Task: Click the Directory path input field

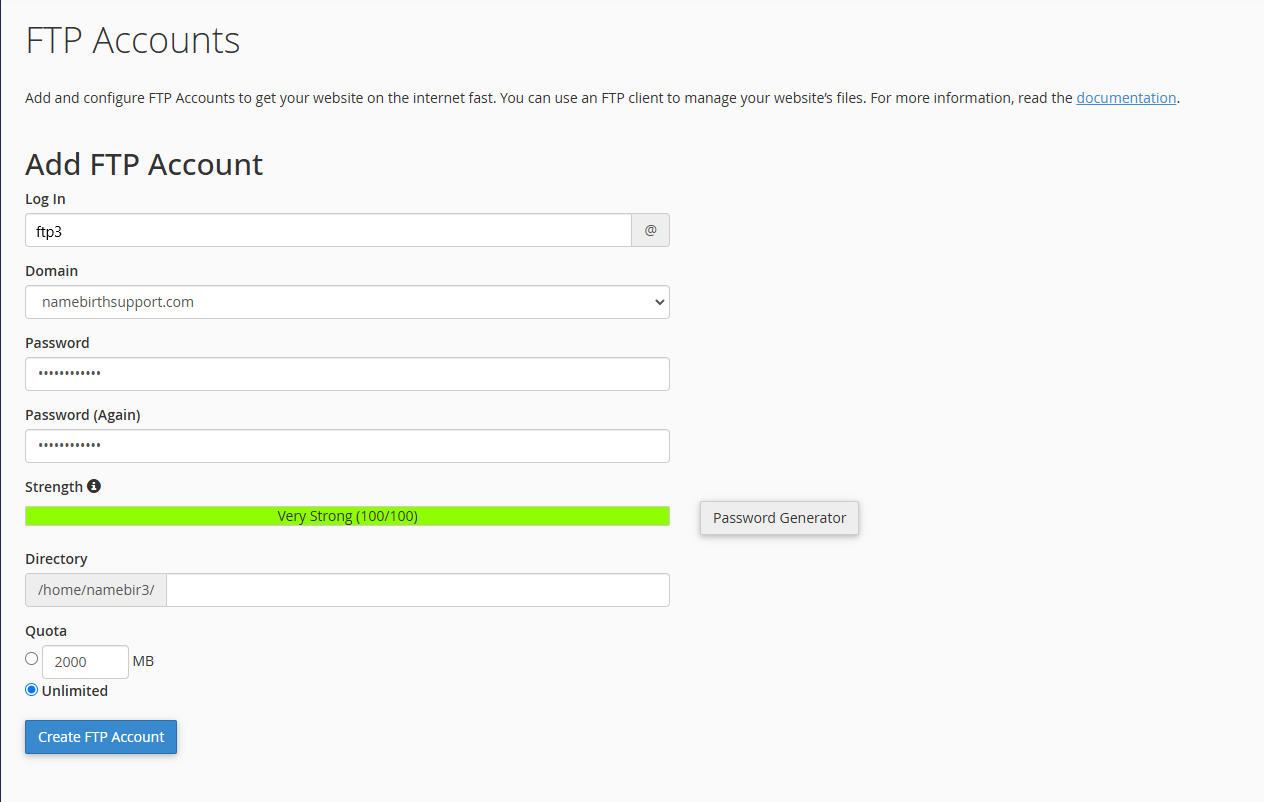Action: click(417, 590)
